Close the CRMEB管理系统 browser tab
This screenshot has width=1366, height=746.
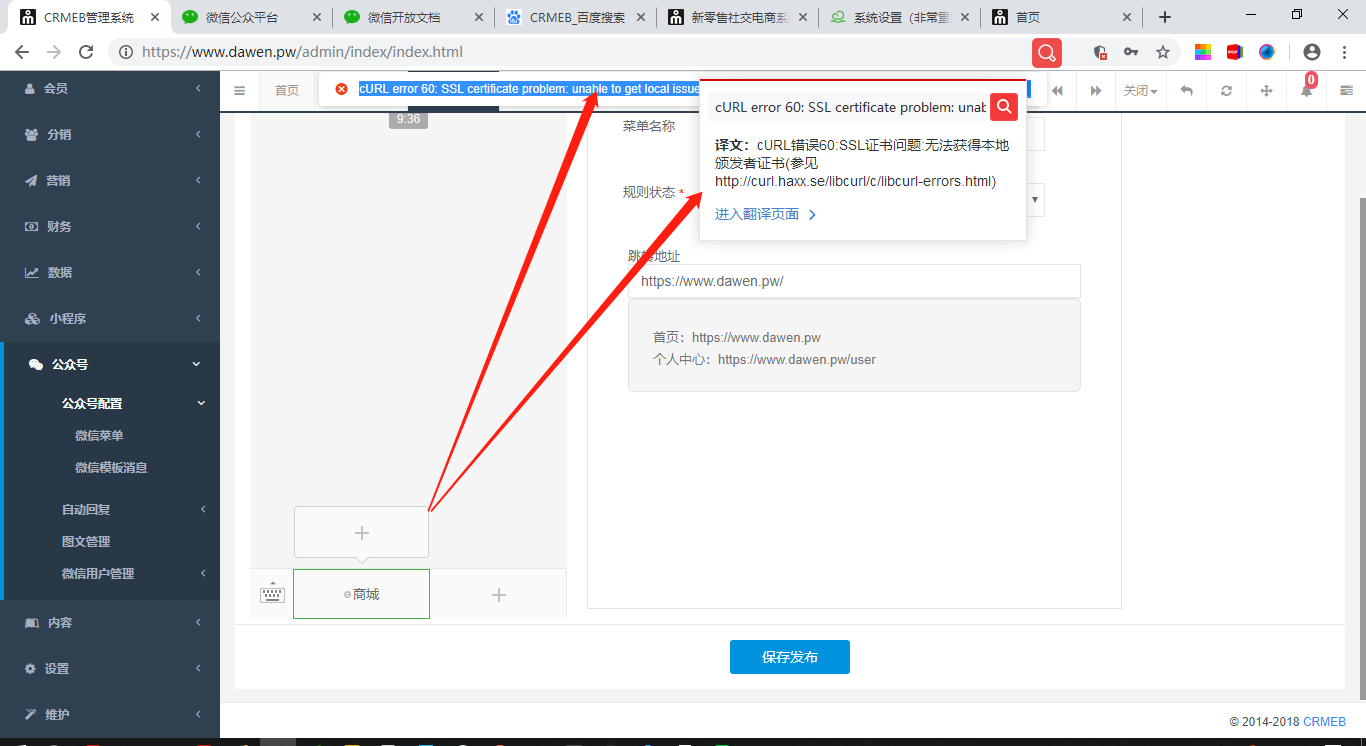click(154, 17)
